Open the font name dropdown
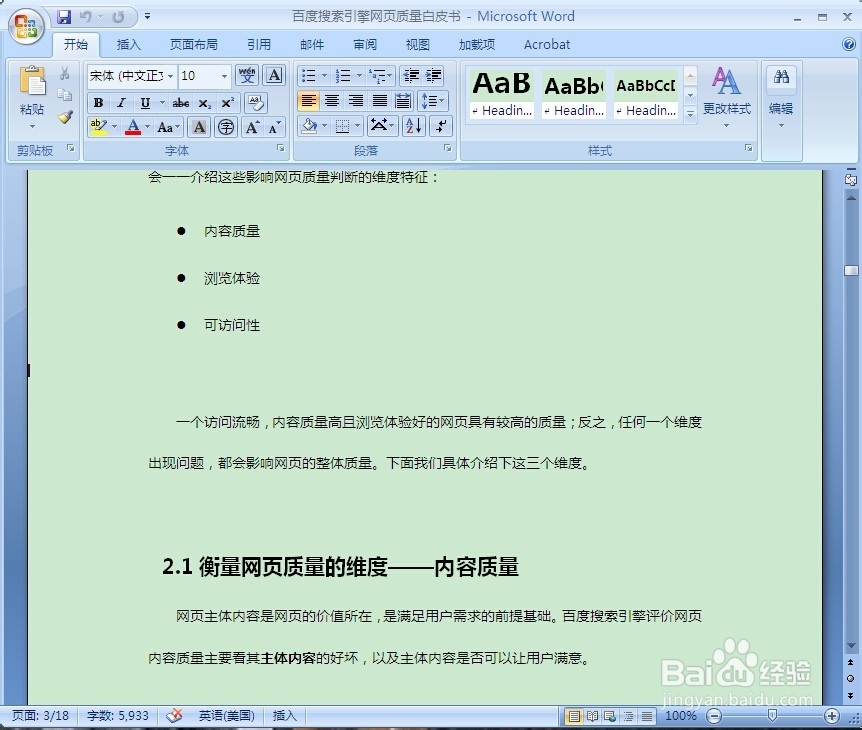This screenshot has width=862, height=730. 170,76
